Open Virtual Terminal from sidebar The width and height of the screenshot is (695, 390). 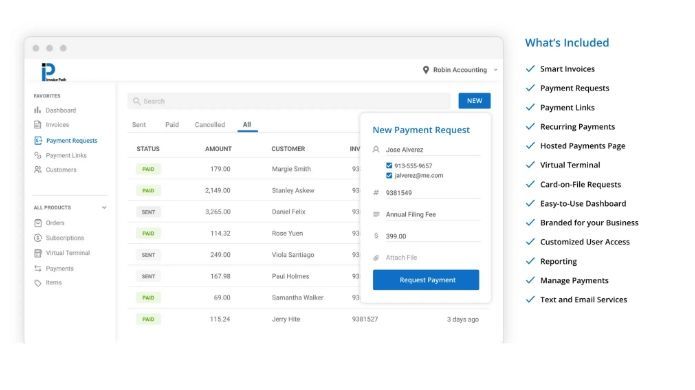(x=67, y=253)
